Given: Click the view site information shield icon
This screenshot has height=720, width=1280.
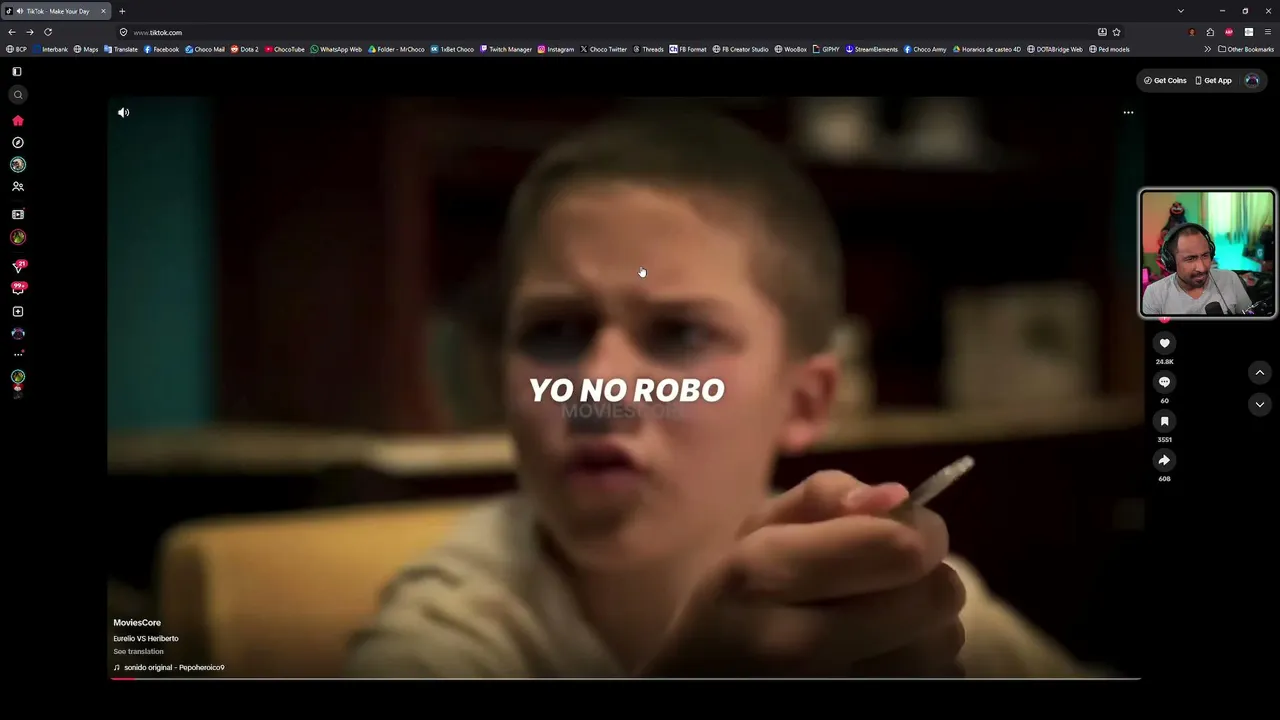Looking at the screenshot, I should (124, 32).
